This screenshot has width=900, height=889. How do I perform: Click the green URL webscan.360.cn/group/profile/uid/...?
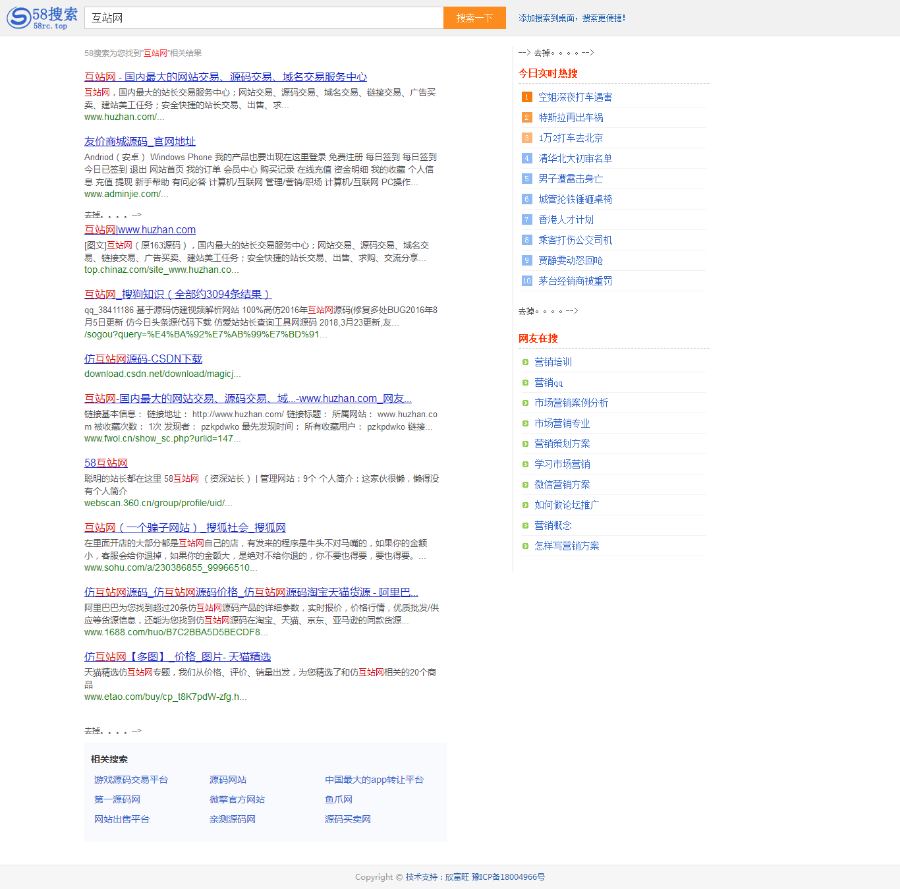pyautogui.click(x=158, y=503)
